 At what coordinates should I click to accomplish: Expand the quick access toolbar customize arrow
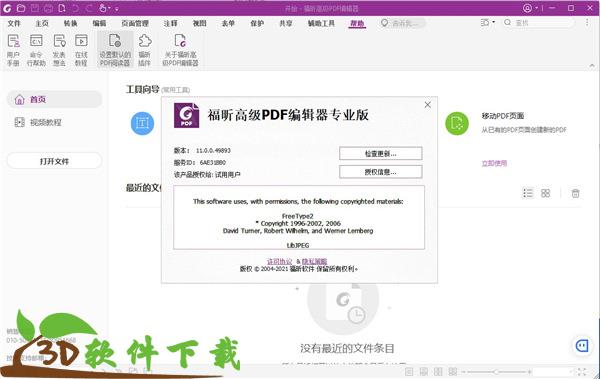[117, 8]
